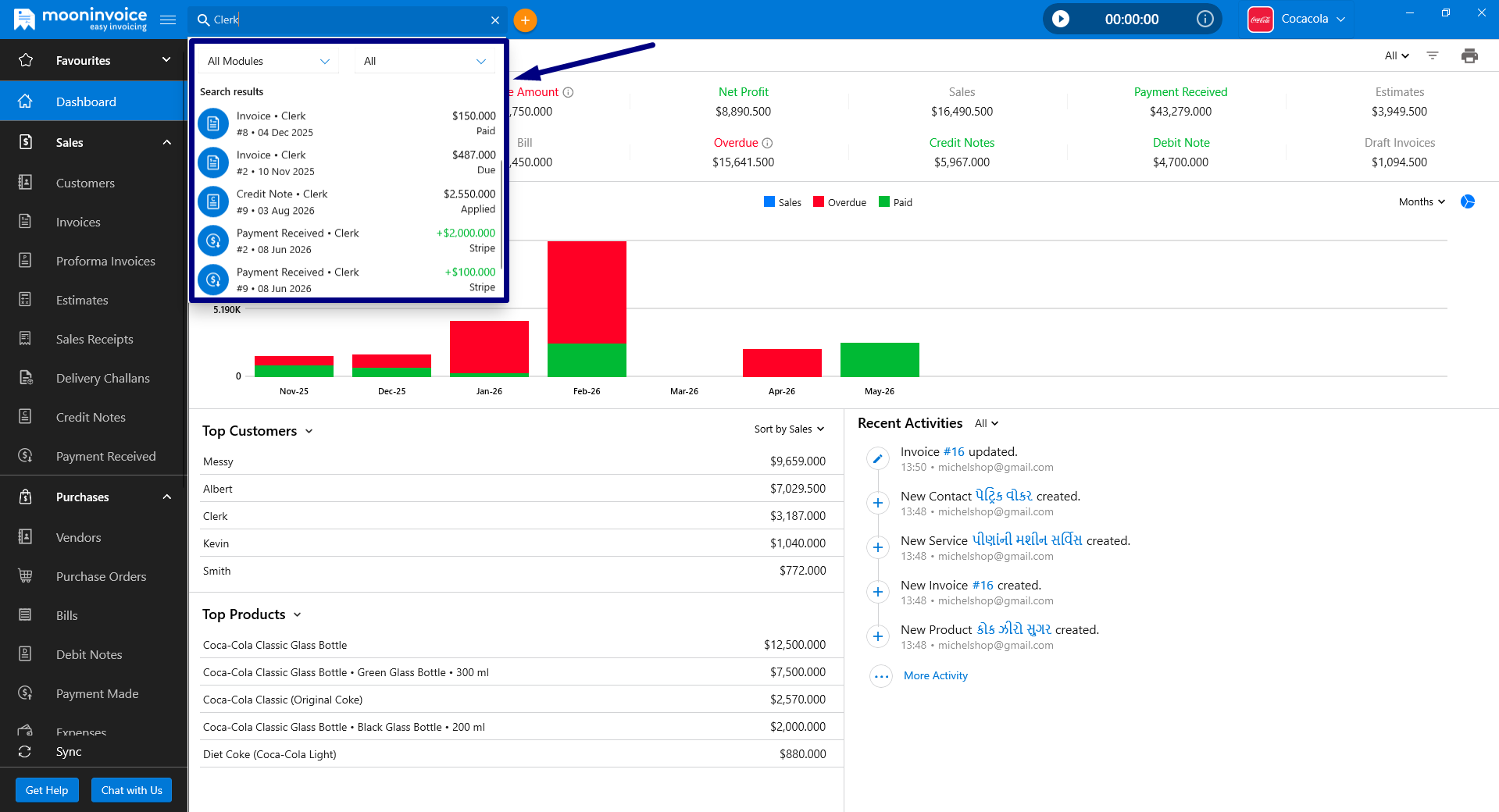The image size is (1499, 812).
Task: Open the Recent Activities All filter
Action: click(x=987, y=423)
